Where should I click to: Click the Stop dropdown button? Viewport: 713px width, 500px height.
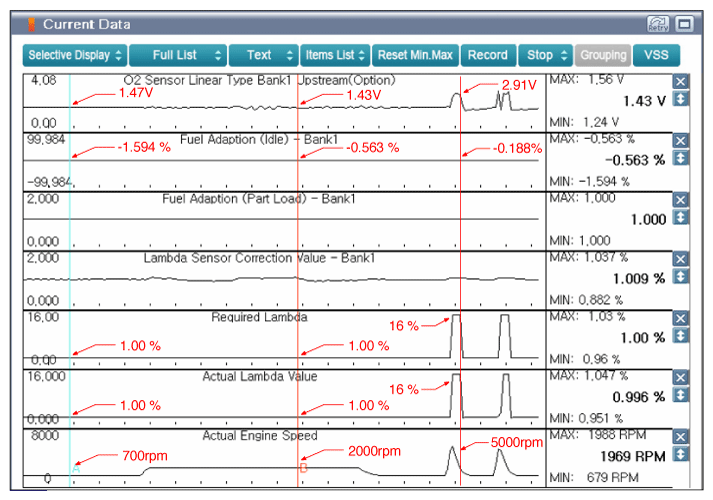click(x=546, y=55)
